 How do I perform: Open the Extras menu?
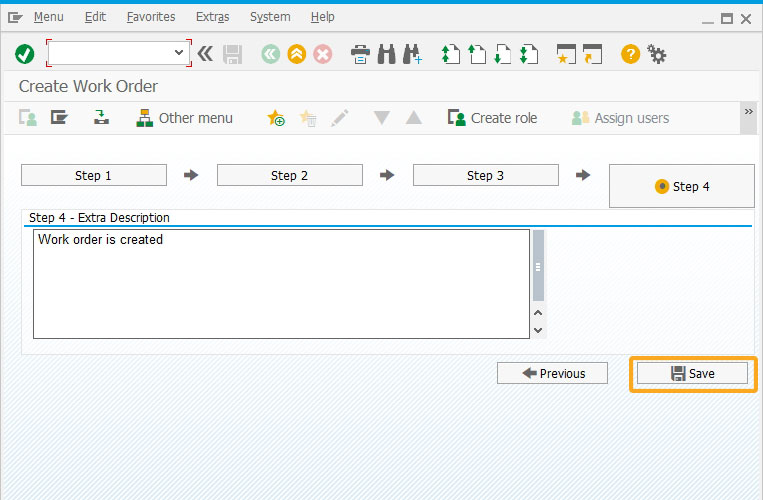click(213, 17)
